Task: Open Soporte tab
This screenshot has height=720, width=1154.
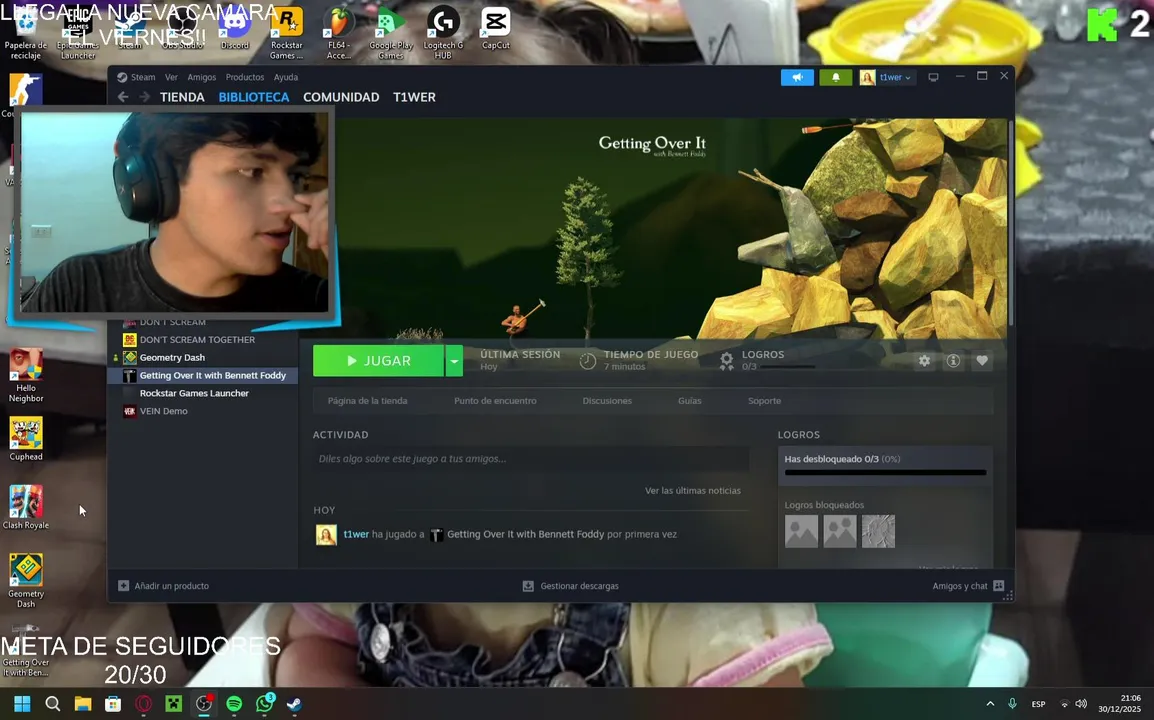Action: click(765, 401)
